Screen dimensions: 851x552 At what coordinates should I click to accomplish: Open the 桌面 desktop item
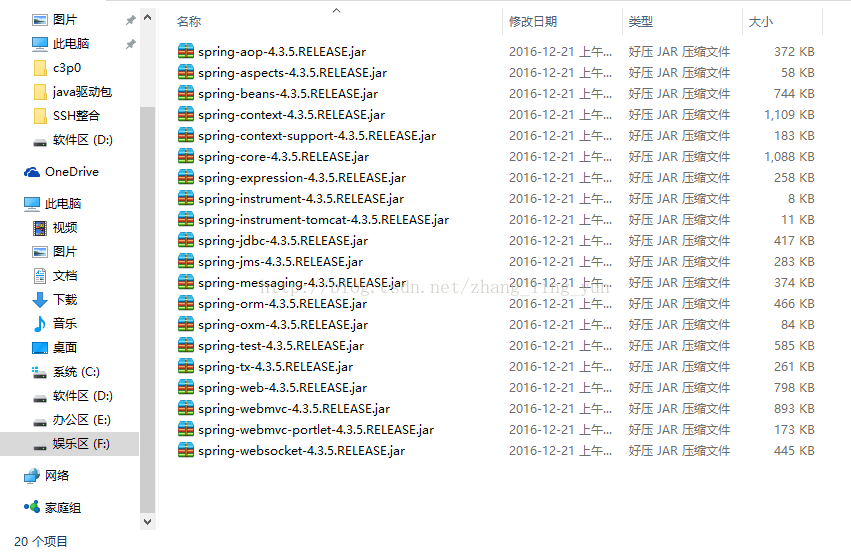(55, 347)
